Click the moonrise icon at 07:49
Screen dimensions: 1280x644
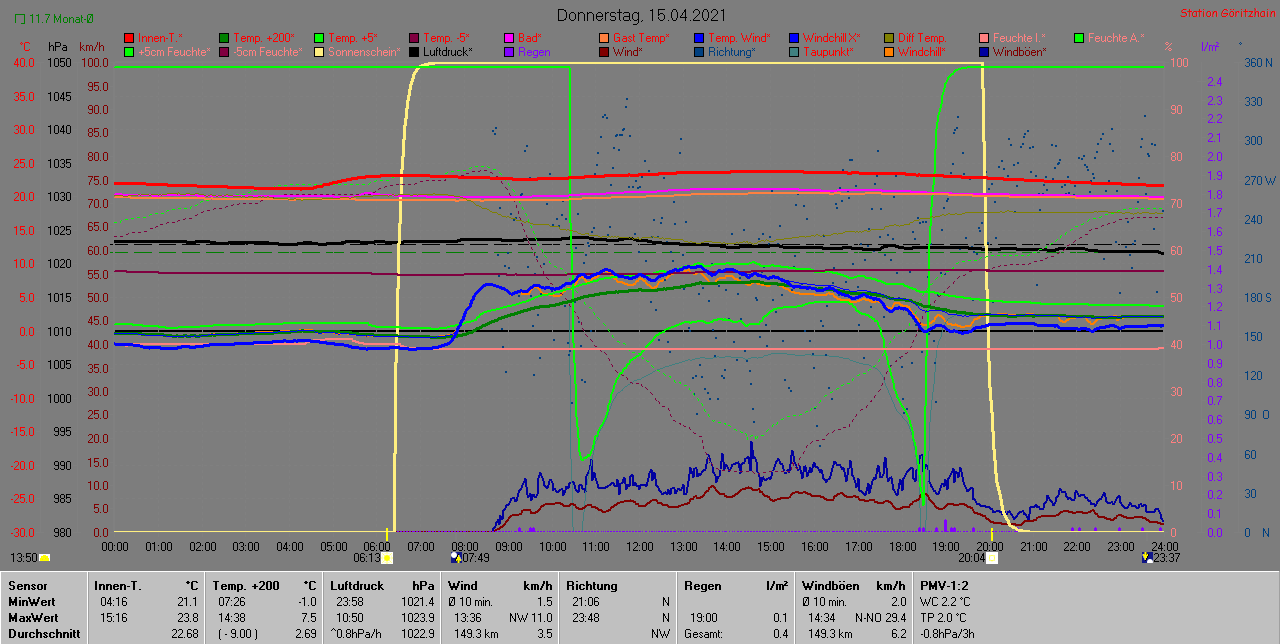tap(455, 557)
